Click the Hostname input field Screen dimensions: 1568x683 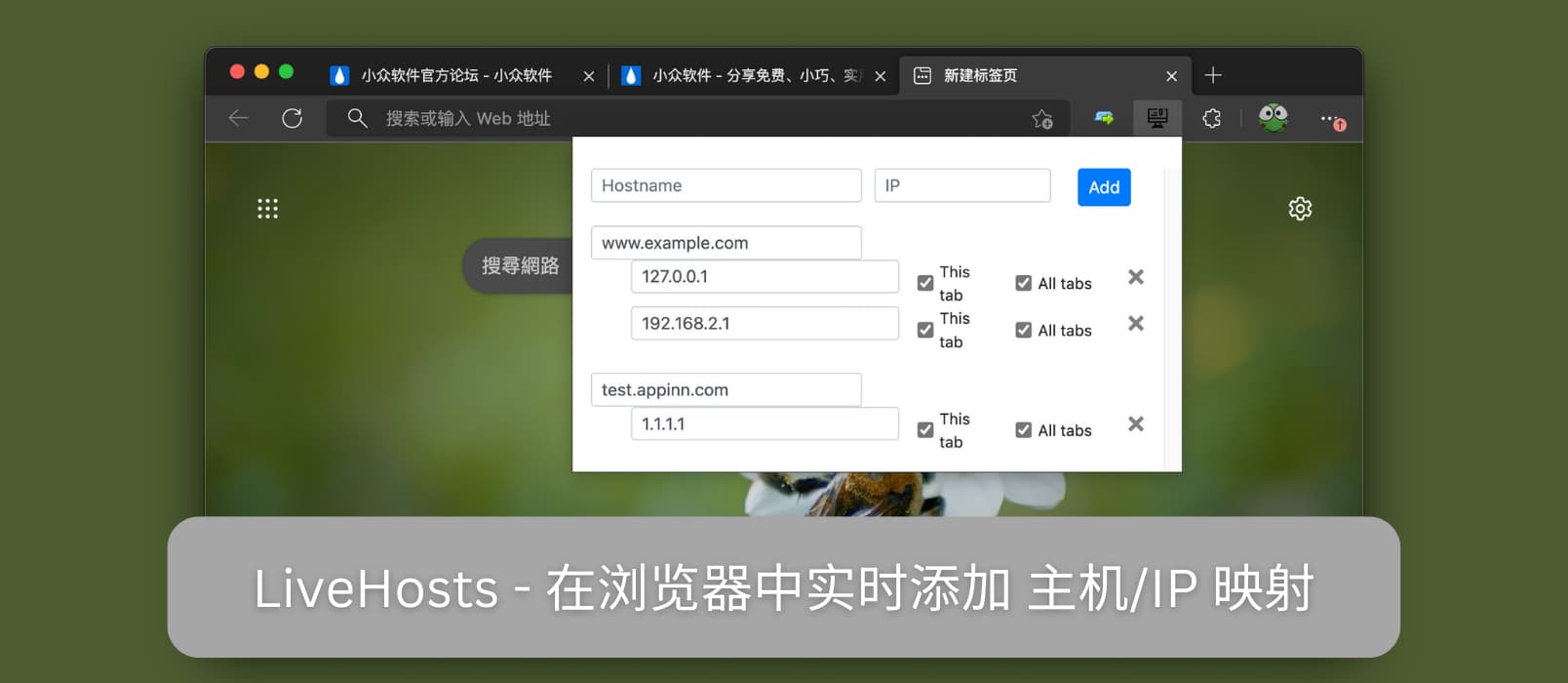(725, 185)
